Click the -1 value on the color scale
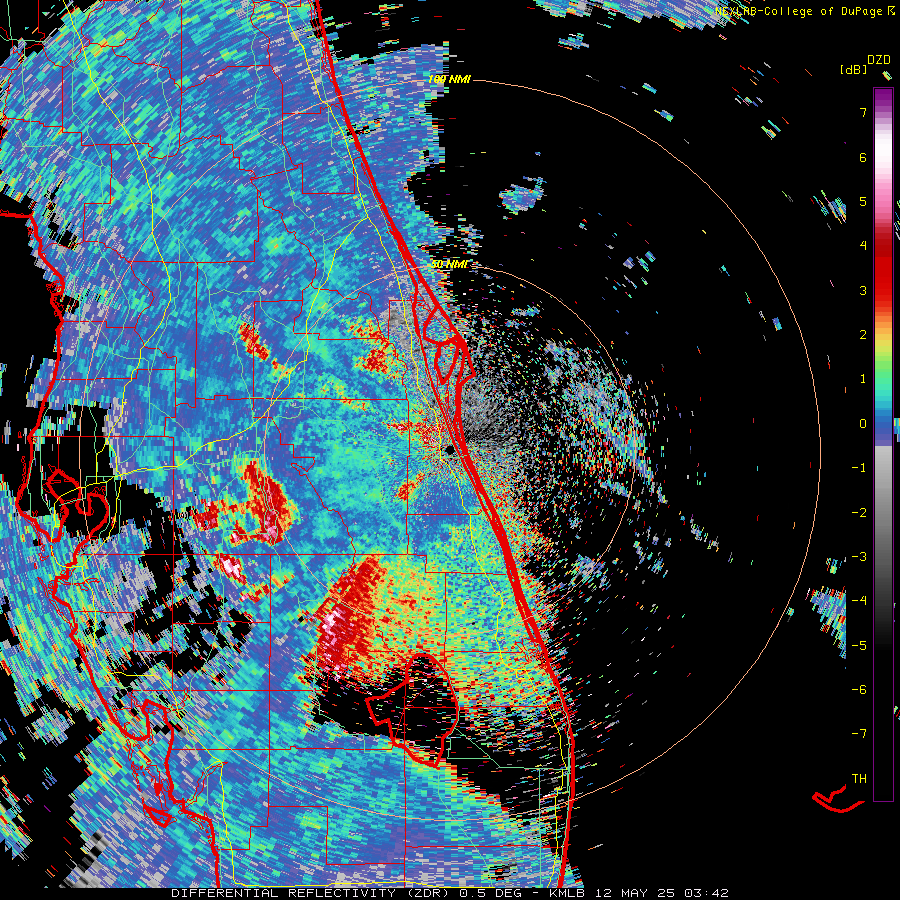The image size is (900, 900). [859, 468]
